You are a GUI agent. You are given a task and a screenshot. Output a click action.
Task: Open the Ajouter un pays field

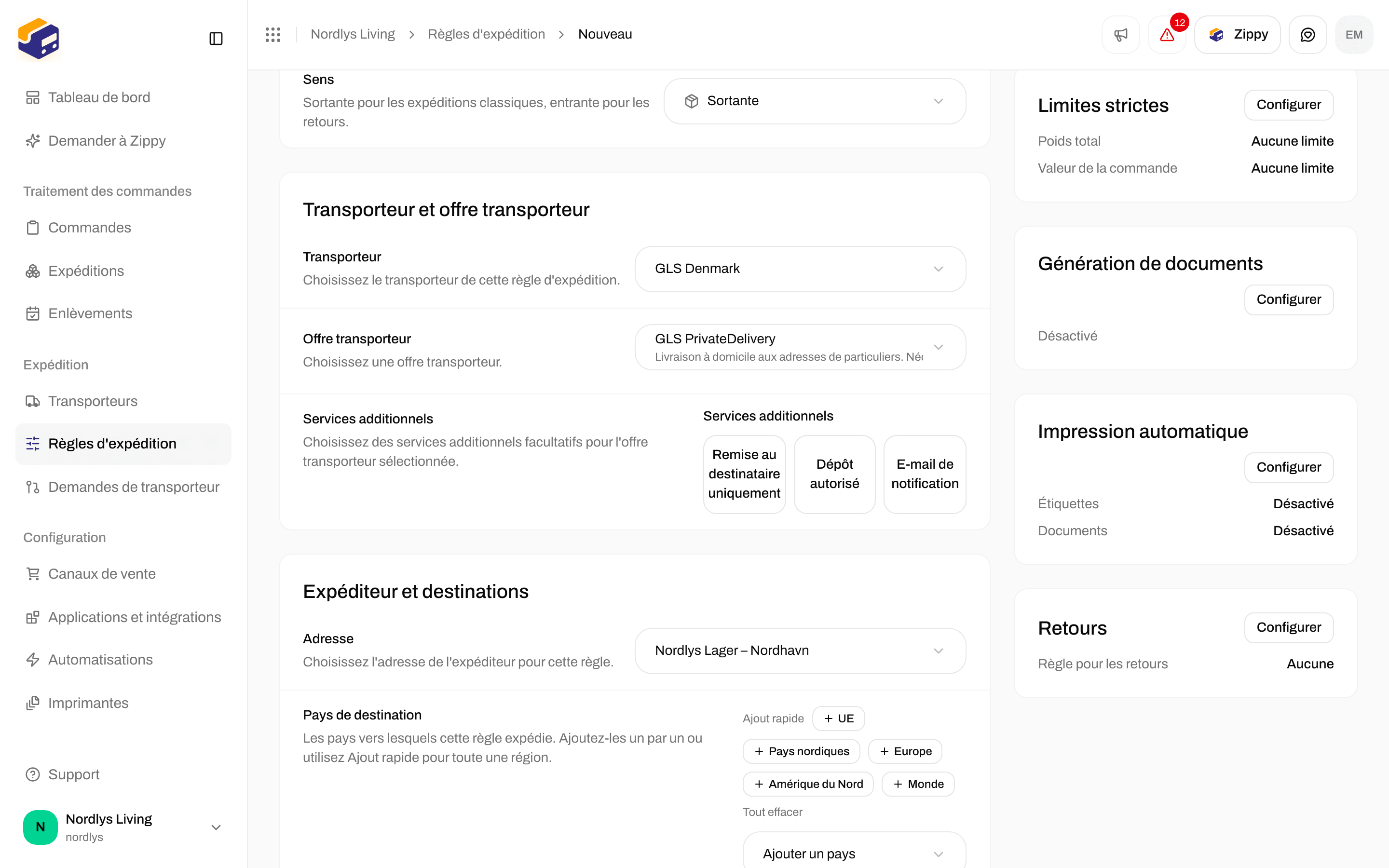click(854, 853)
